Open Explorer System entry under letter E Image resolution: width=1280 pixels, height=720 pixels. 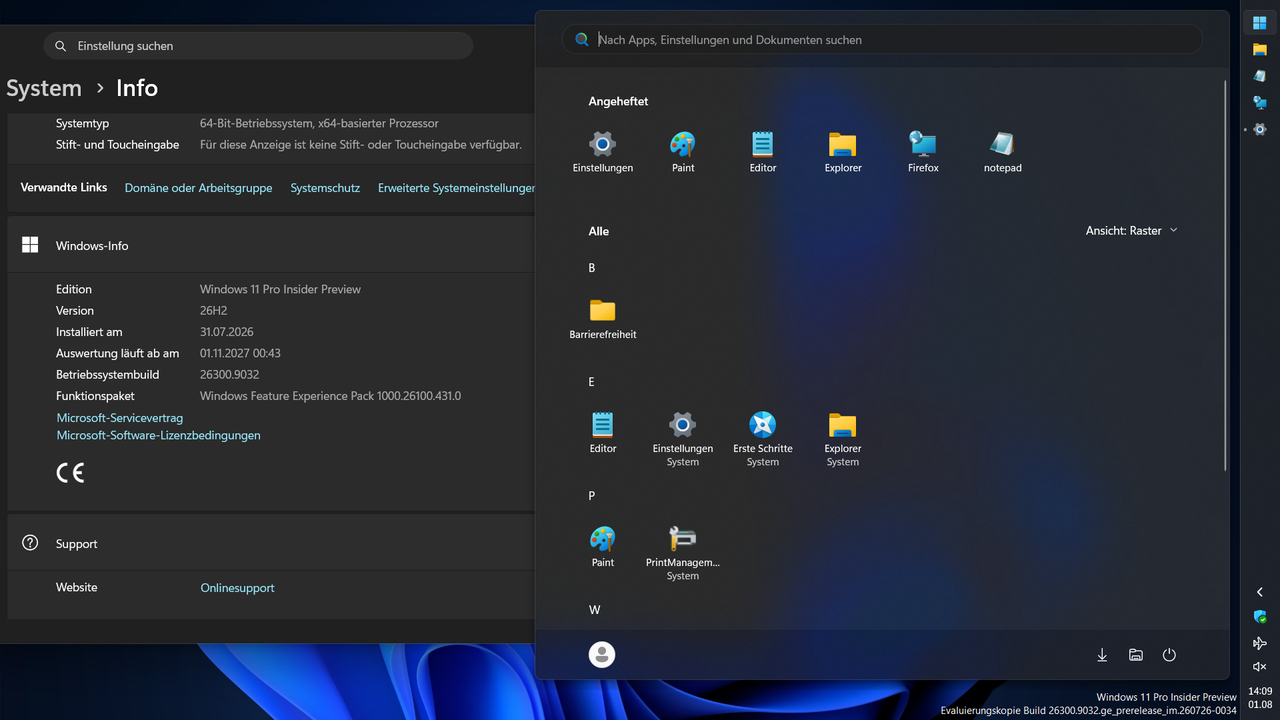[x=843, y=440]
